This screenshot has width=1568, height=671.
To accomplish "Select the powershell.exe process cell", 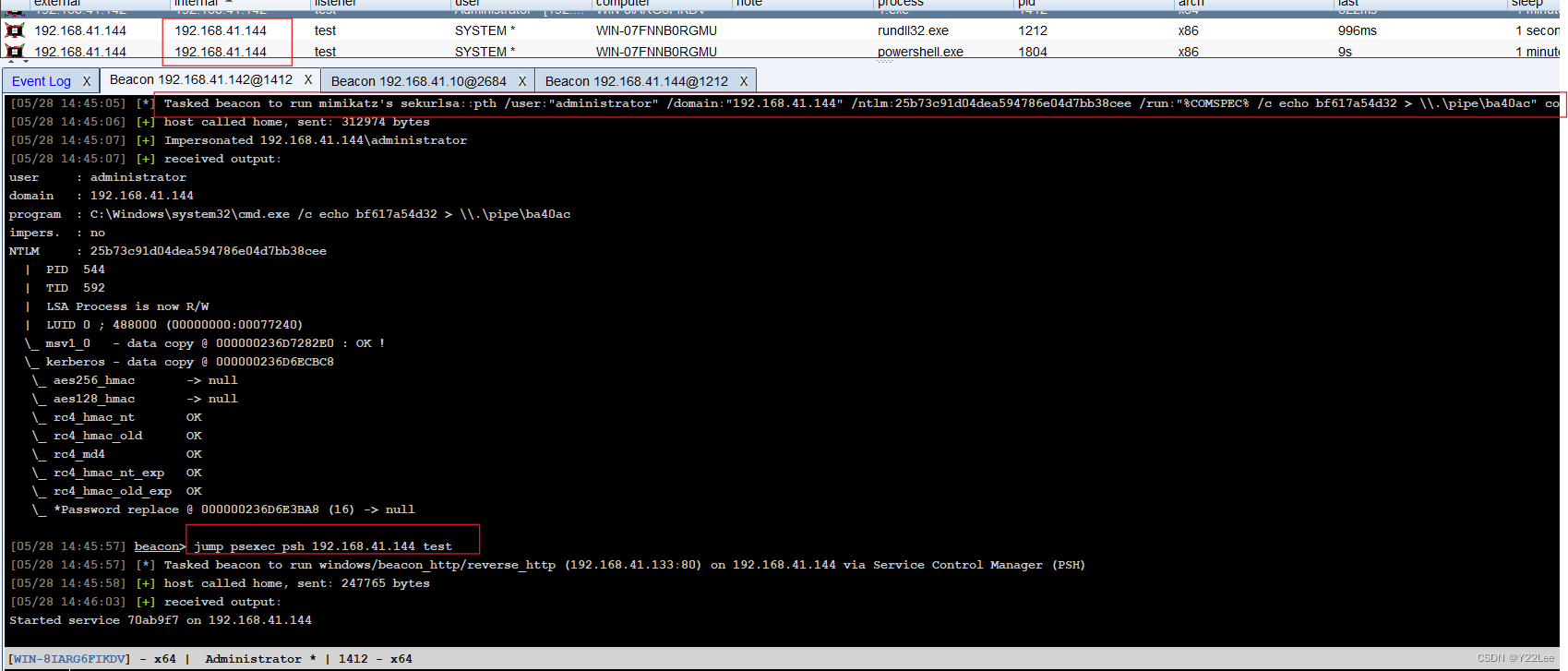I will point(920,52).
